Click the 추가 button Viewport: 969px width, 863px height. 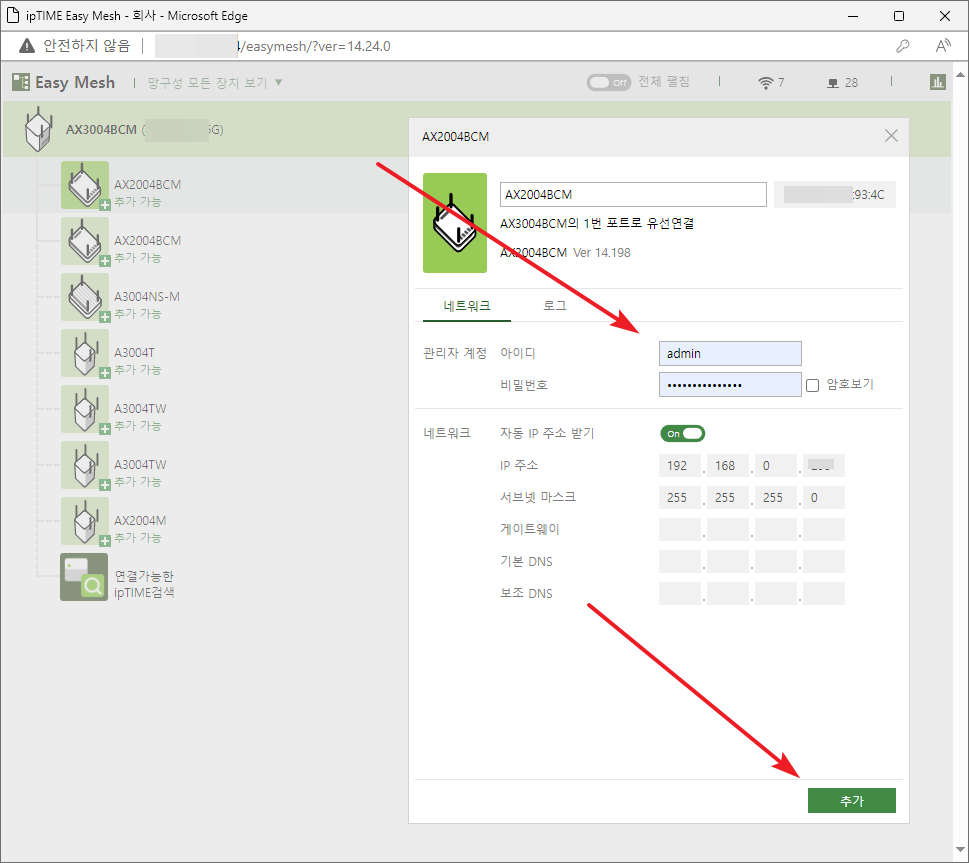coord(852,801)
